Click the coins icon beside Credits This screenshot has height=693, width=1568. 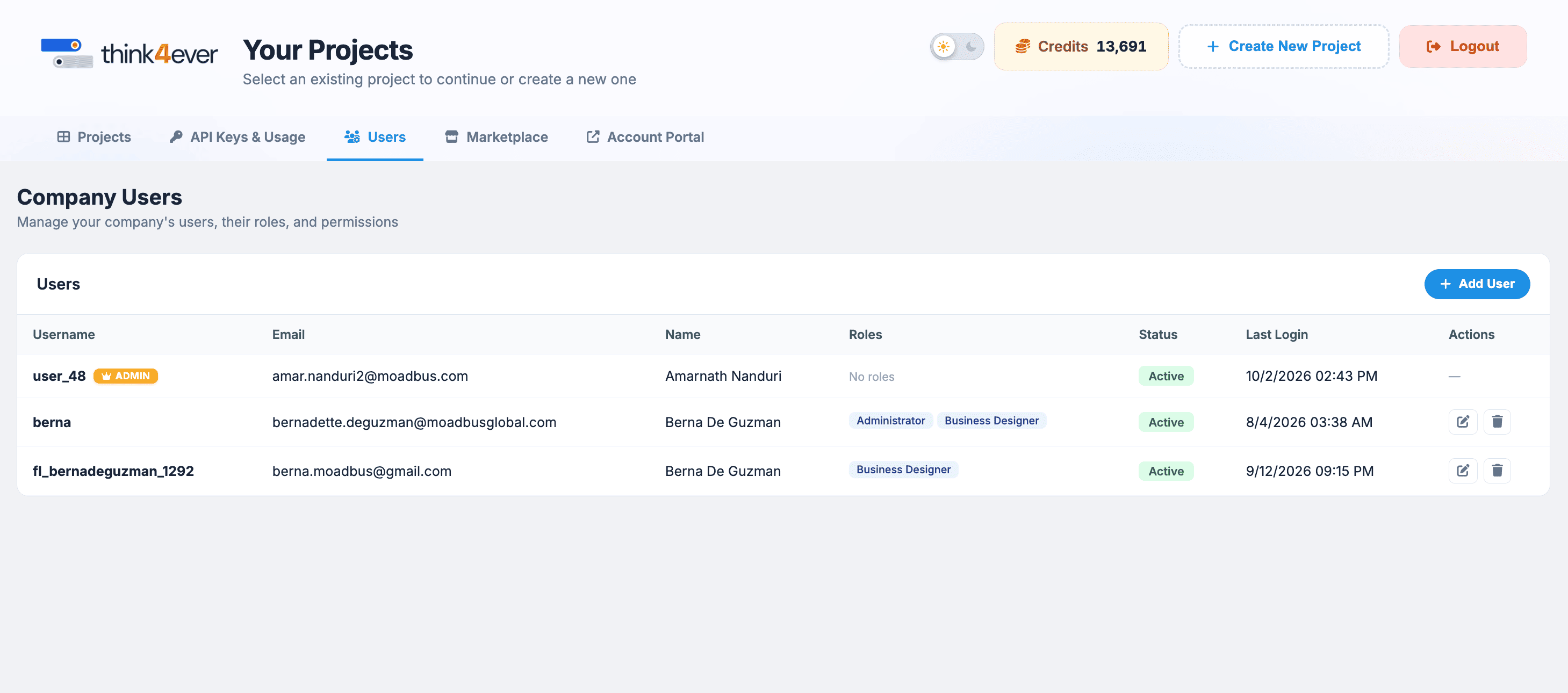click(1023, 46)
